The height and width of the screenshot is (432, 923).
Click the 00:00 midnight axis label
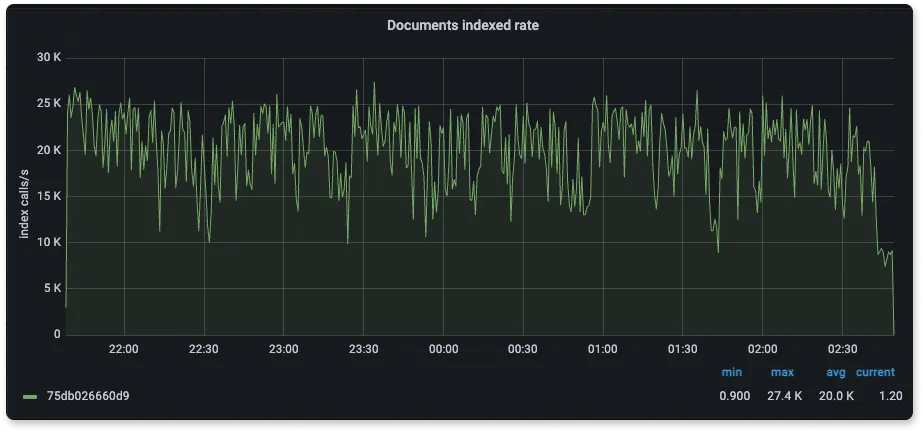(x=443, y=349)
